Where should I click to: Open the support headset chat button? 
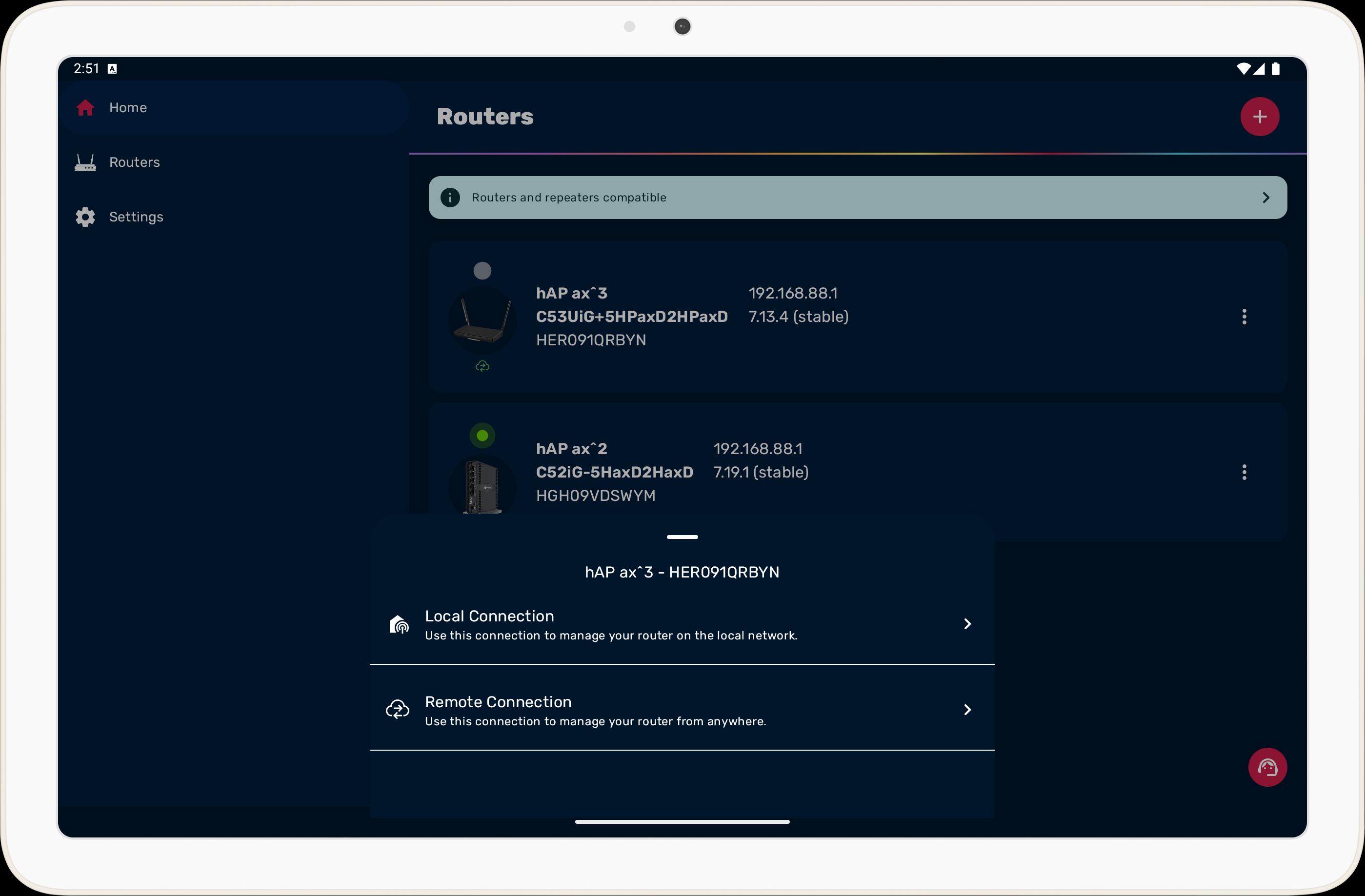pos(1267,768)
